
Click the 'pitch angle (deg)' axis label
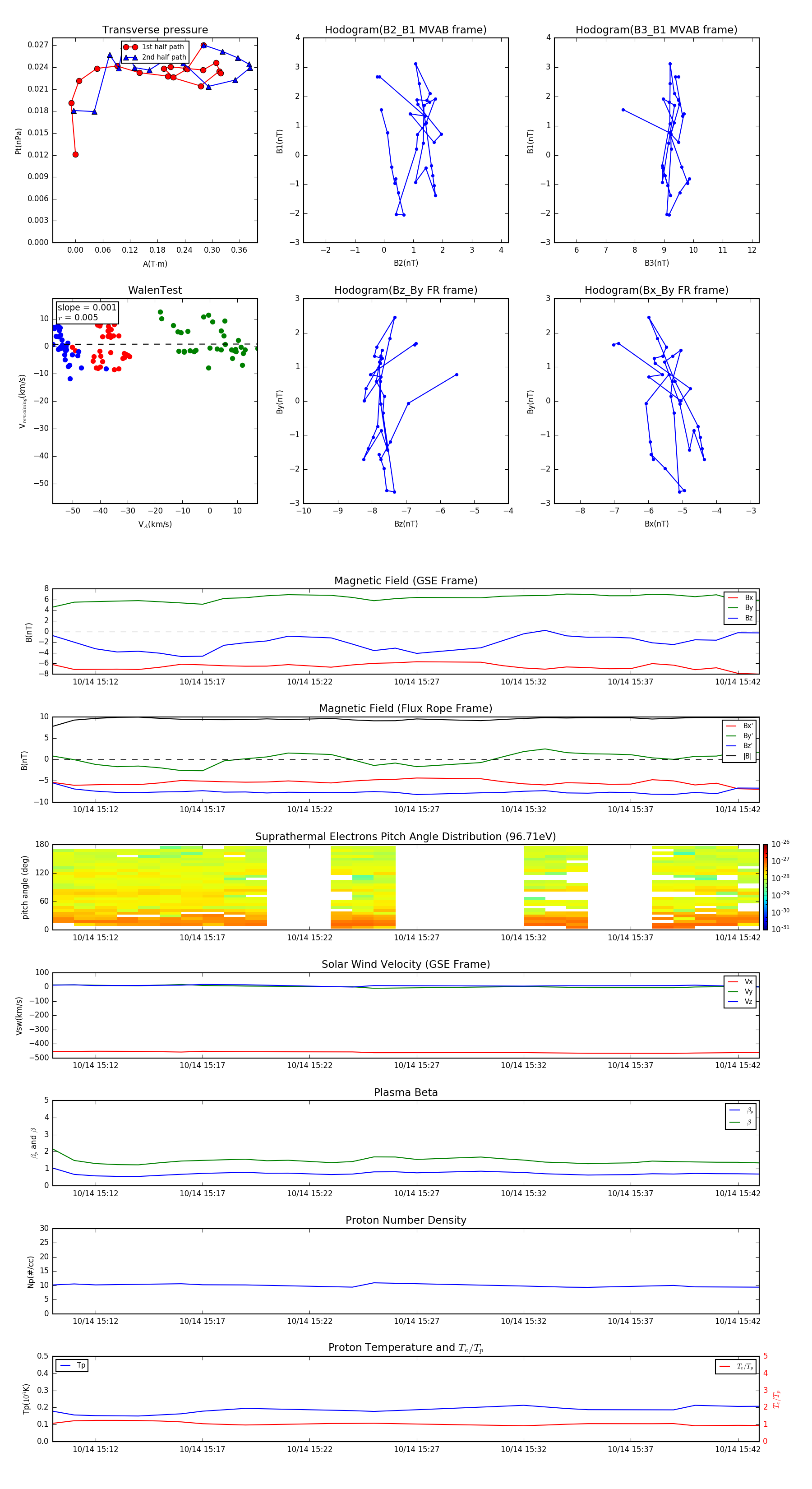25,887
